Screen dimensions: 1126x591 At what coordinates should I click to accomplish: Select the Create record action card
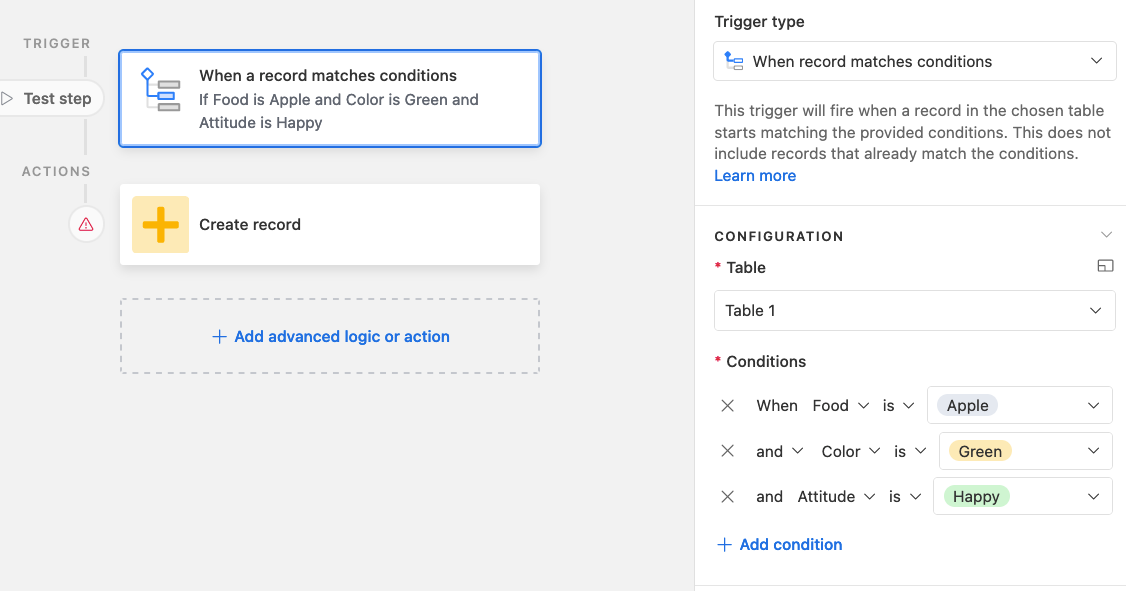point(330,225)
